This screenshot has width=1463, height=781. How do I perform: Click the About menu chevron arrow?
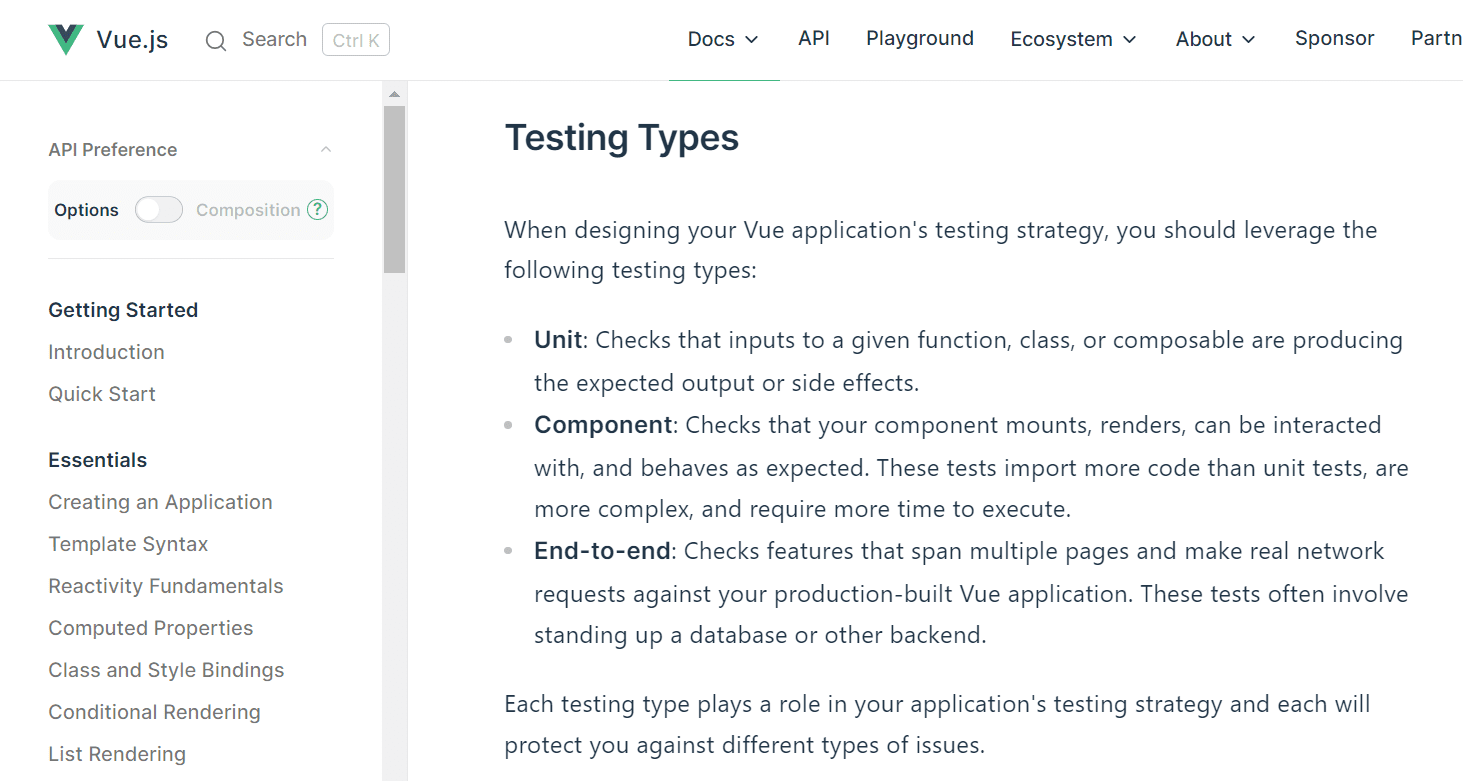click(x=1249, y=40)
